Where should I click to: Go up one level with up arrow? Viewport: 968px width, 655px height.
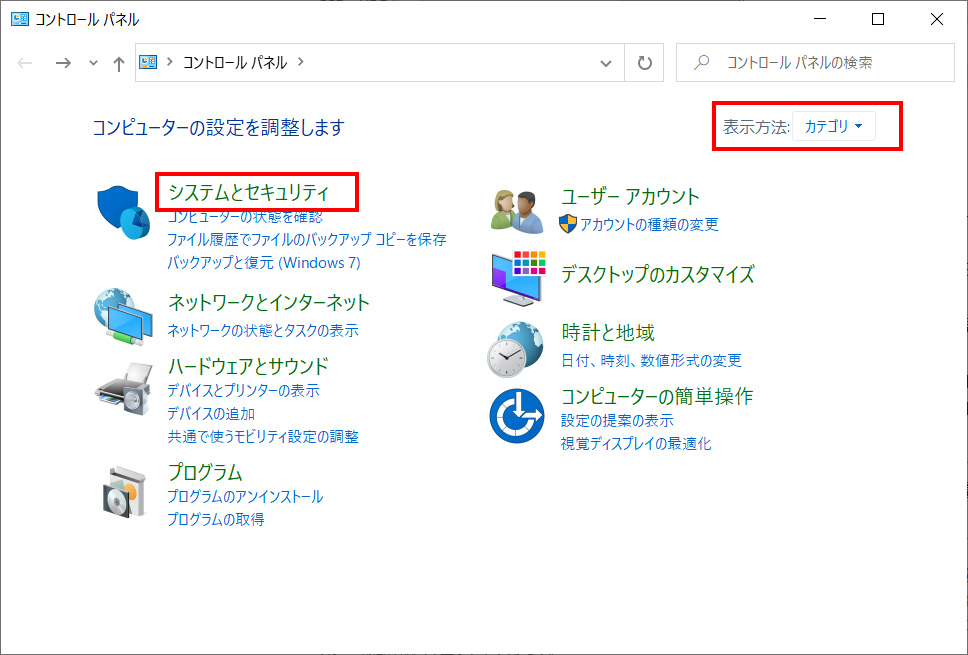(119, 63)
